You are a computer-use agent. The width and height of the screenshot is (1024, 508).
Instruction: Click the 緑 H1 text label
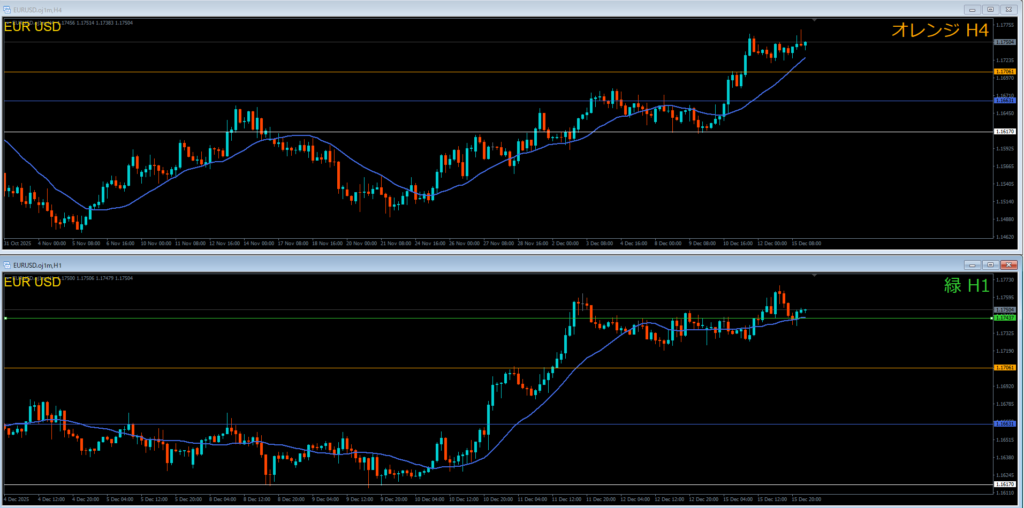click(966, 286)
